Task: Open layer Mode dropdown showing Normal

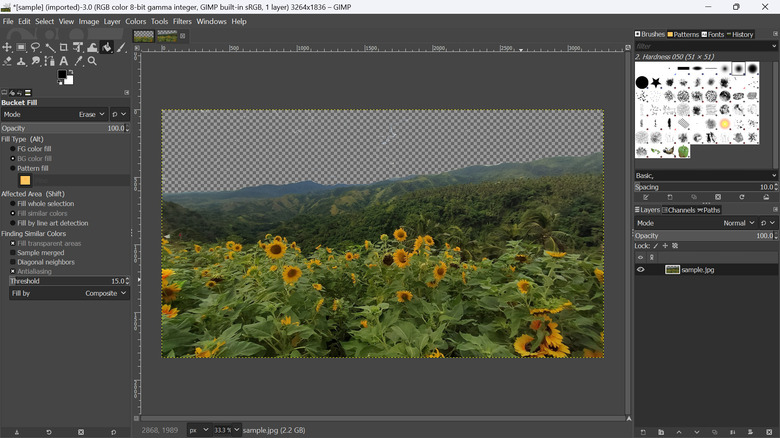Action: [x=696, y=223]
